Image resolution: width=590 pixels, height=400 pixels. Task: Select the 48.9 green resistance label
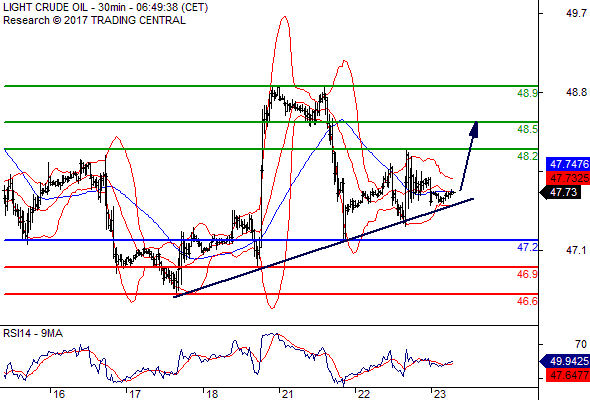(x=527, y=93)
